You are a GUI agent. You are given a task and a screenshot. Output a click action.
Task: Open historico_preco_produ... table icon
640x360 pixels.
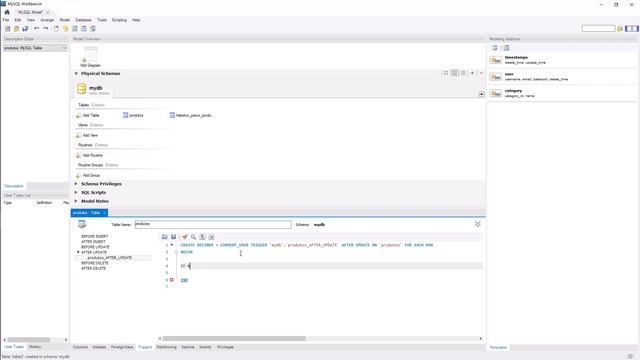click(x=172, y=116)
